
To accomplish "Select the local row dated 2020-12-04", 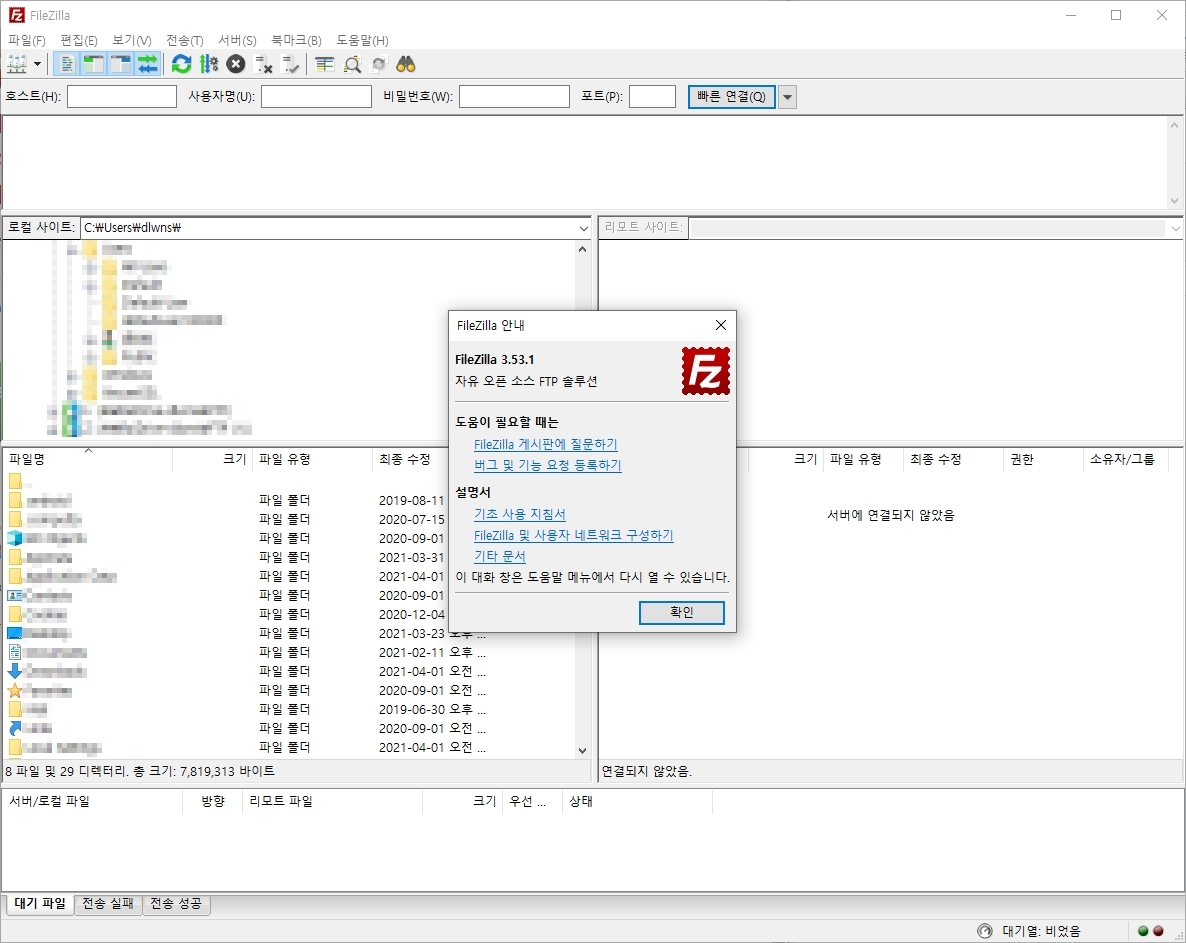I will [227, 614].
